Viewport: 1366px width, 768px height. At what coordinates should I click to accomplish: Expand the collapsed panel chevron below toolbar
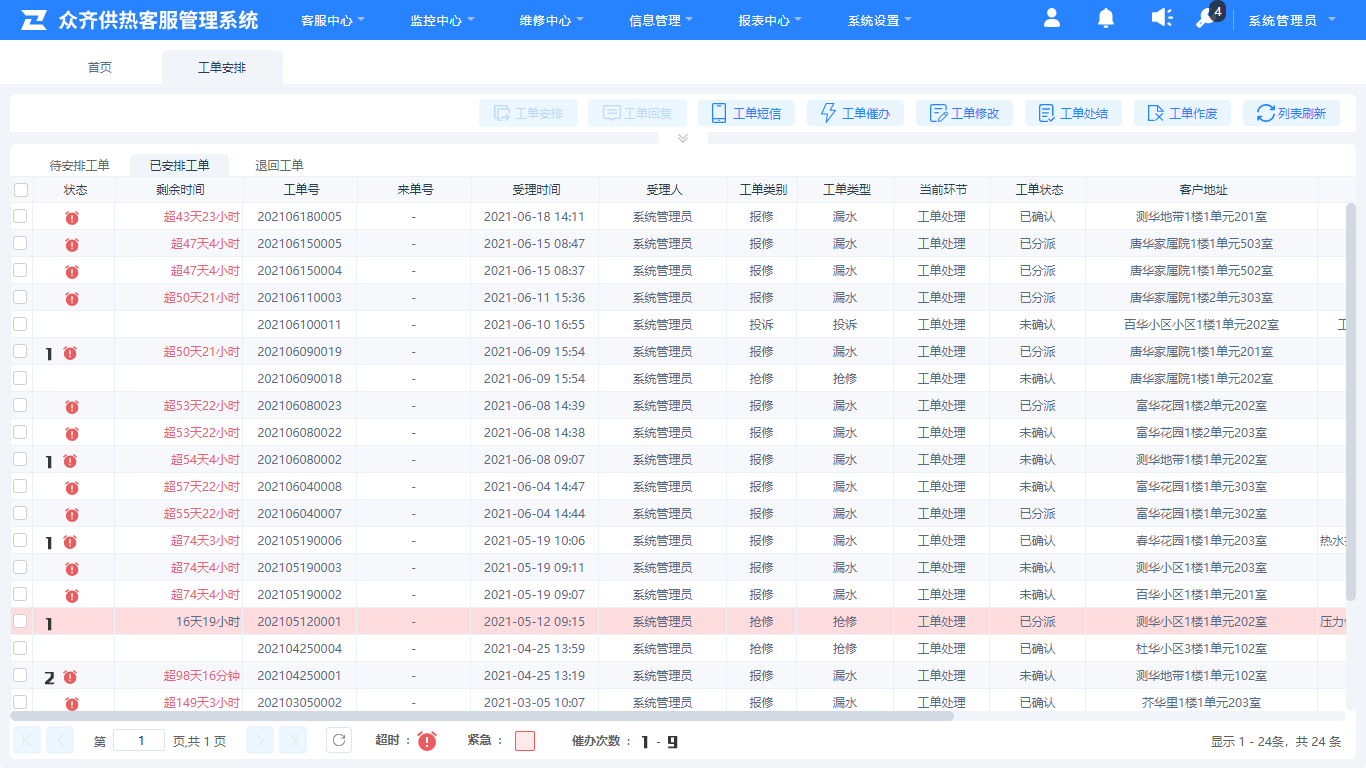(683, 138)
